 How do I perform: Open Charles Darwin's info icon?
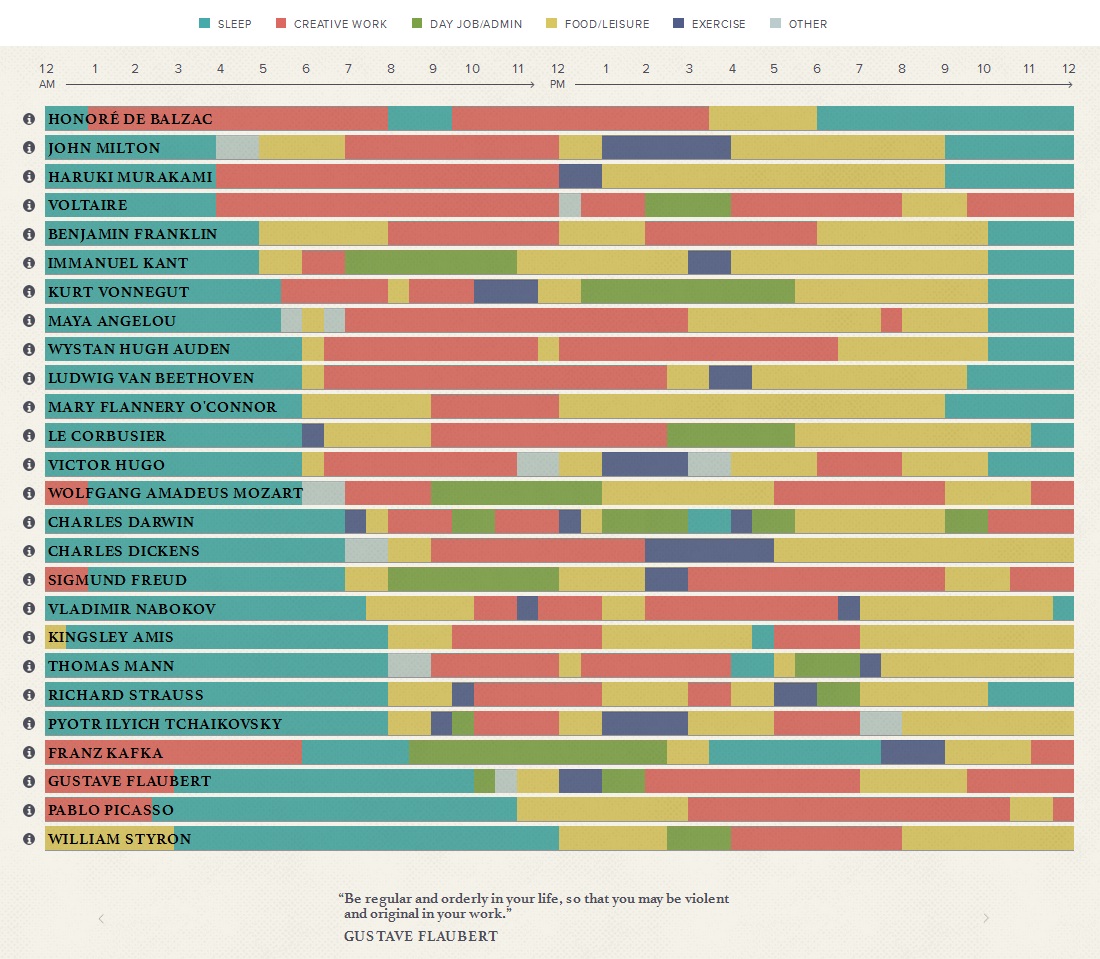[x=29, y=522]
